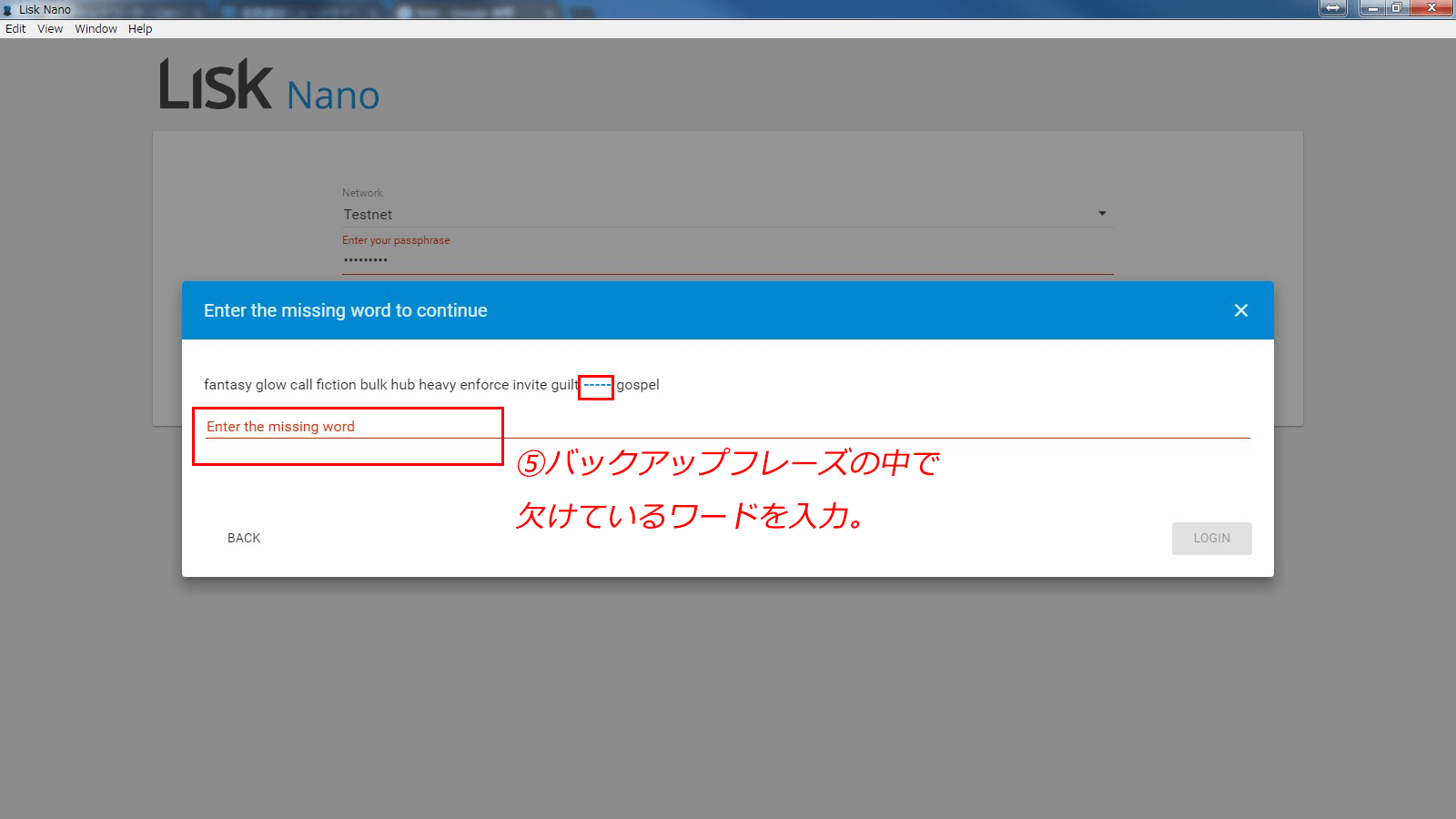Open the View menu
This screenshot has width=1456, height=819.
click(x=50, y=29)
